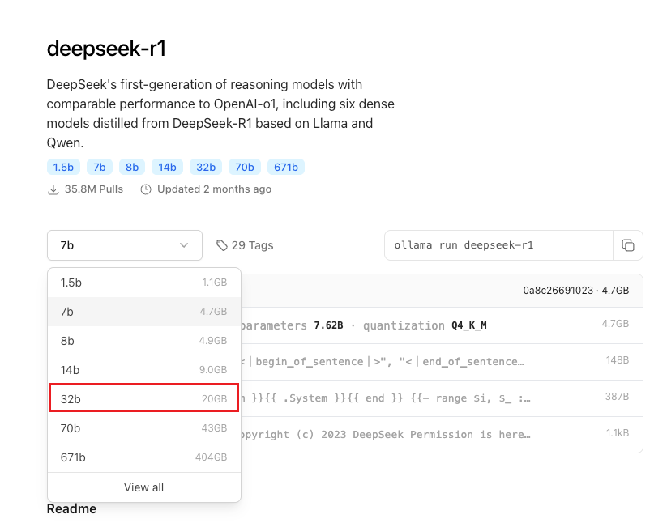Click the download icon beside Pulls
Image resolution: width=667 pixels, height=524 pixels.
[x=53, y=190]
